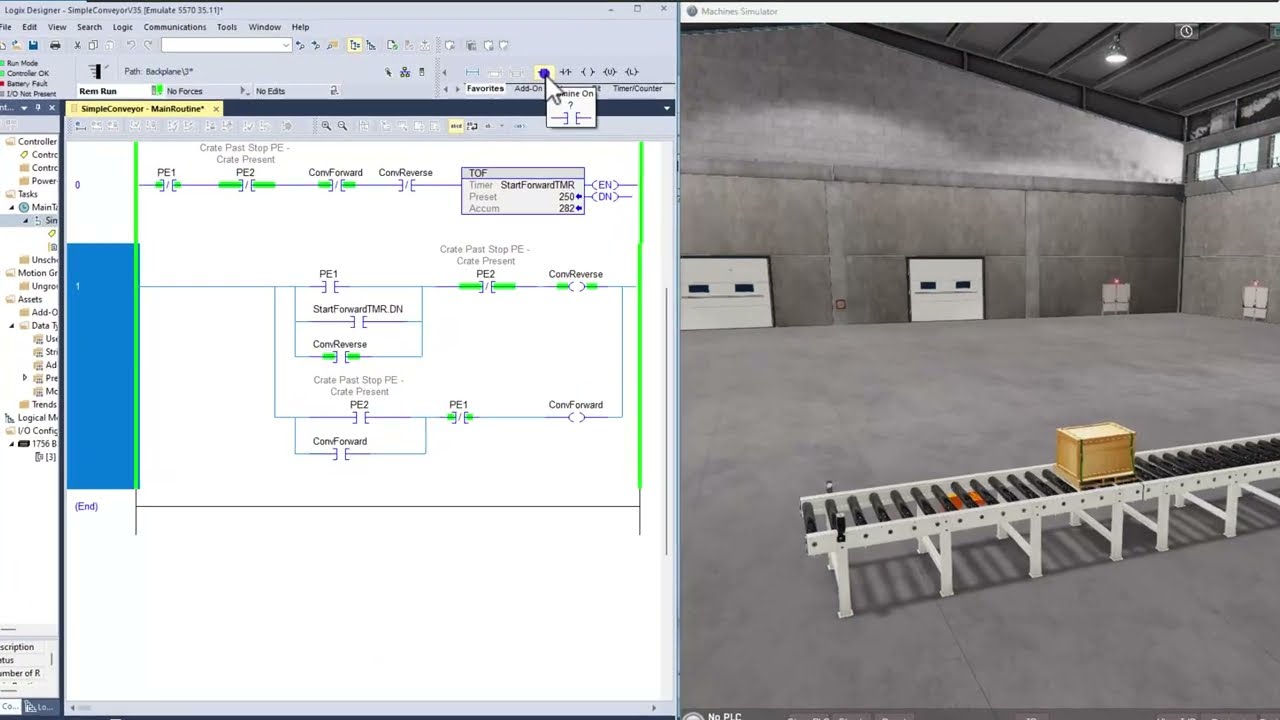Click the Logical Organizer toolbar icon
The height and width of the screenshot is (720, 1280).
click(371, 45)
